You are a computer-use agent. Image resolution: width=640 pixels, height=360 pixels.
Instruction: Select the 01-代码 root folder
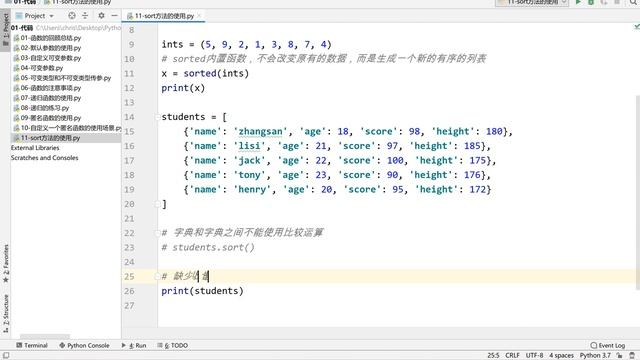click(x=22, y=28)
